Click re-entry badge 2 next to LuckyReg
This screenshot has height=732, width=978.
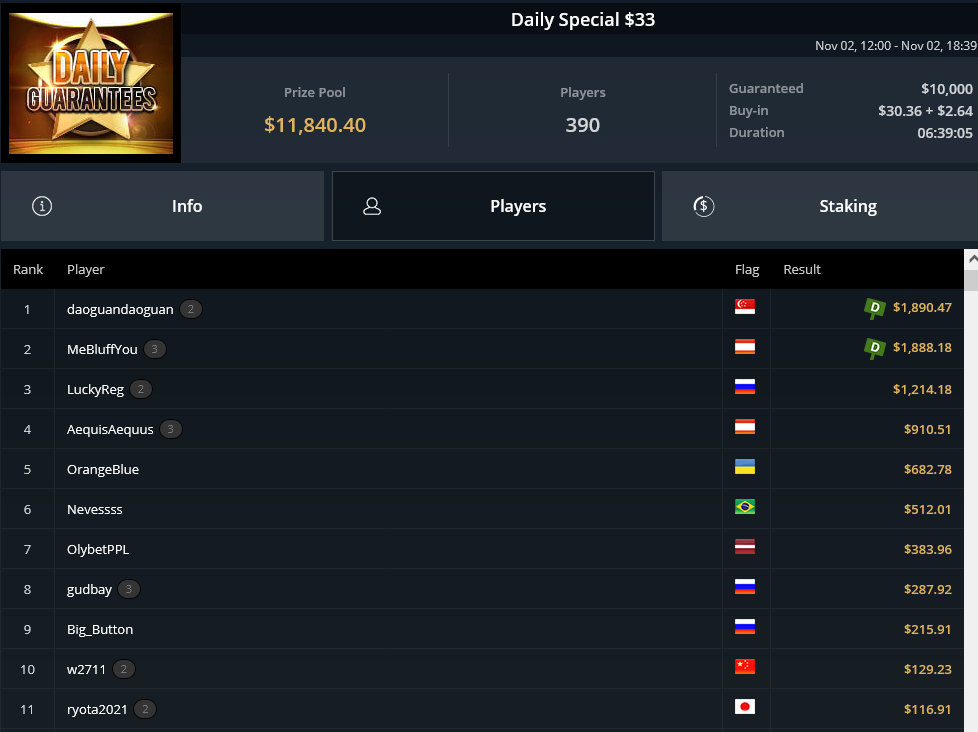141,389
